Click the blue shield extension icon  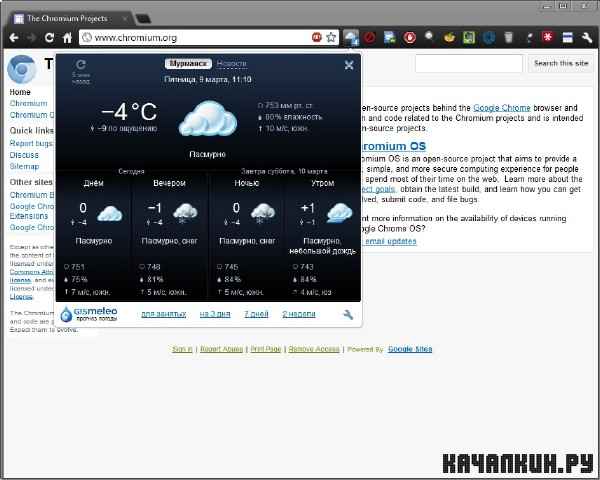489,38
